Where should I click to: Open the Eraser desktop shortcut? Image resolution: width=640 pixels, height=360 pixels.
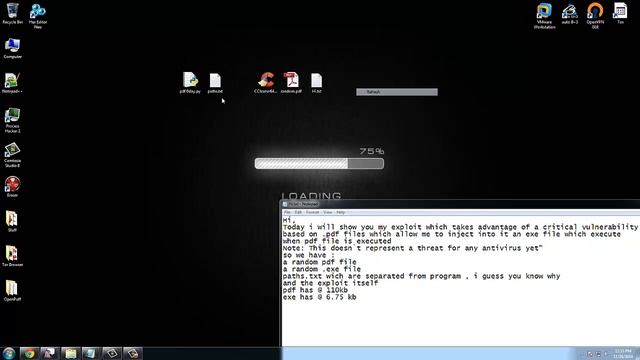point(12,187)
